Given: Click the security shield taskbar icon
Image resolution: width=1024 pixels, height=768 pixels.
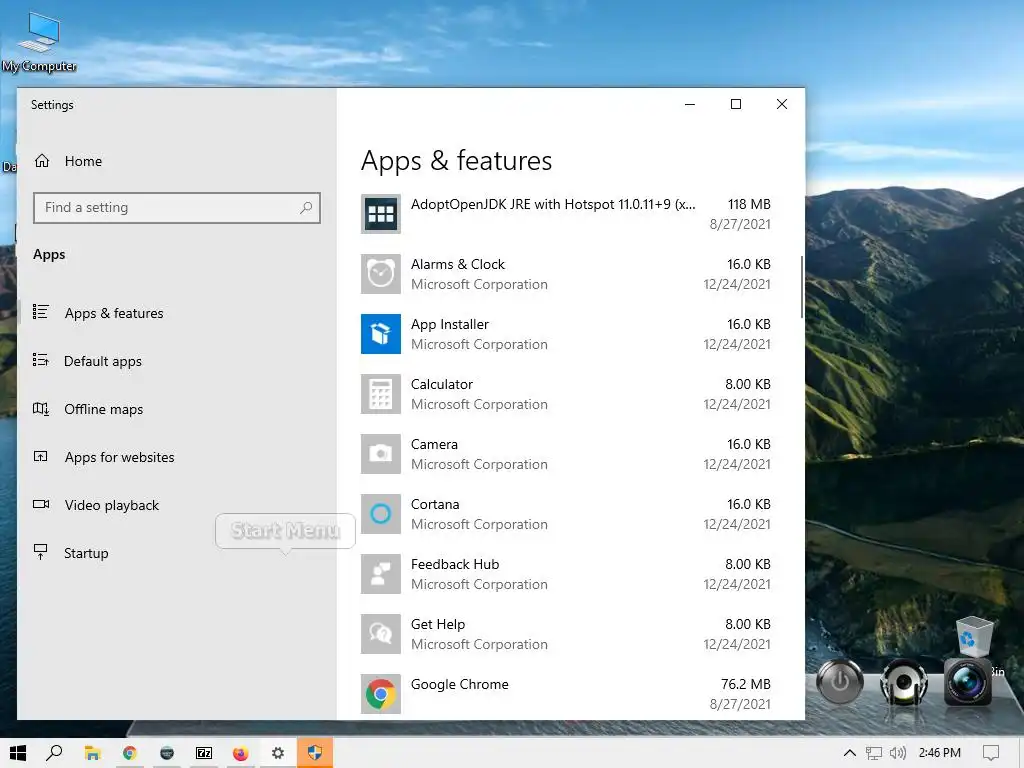Looking at the screenshot, I should pyautogui.click(x=315, y=753).
